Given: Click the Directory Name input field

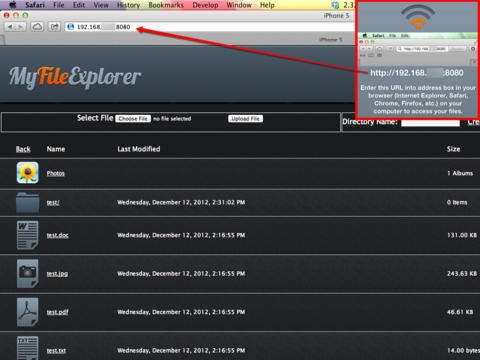Looking at the screenshot, I should pyautogui.click(x=430, y=122).
